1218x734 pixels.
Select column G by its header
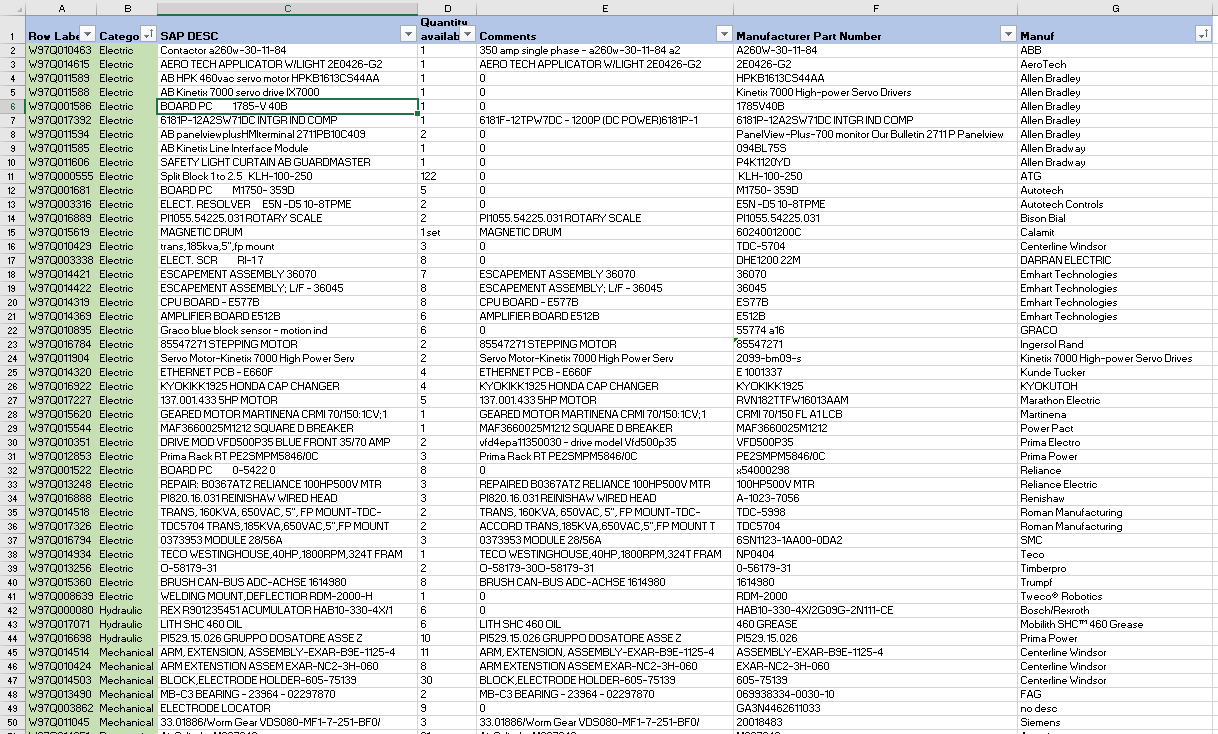(1115, 8)
